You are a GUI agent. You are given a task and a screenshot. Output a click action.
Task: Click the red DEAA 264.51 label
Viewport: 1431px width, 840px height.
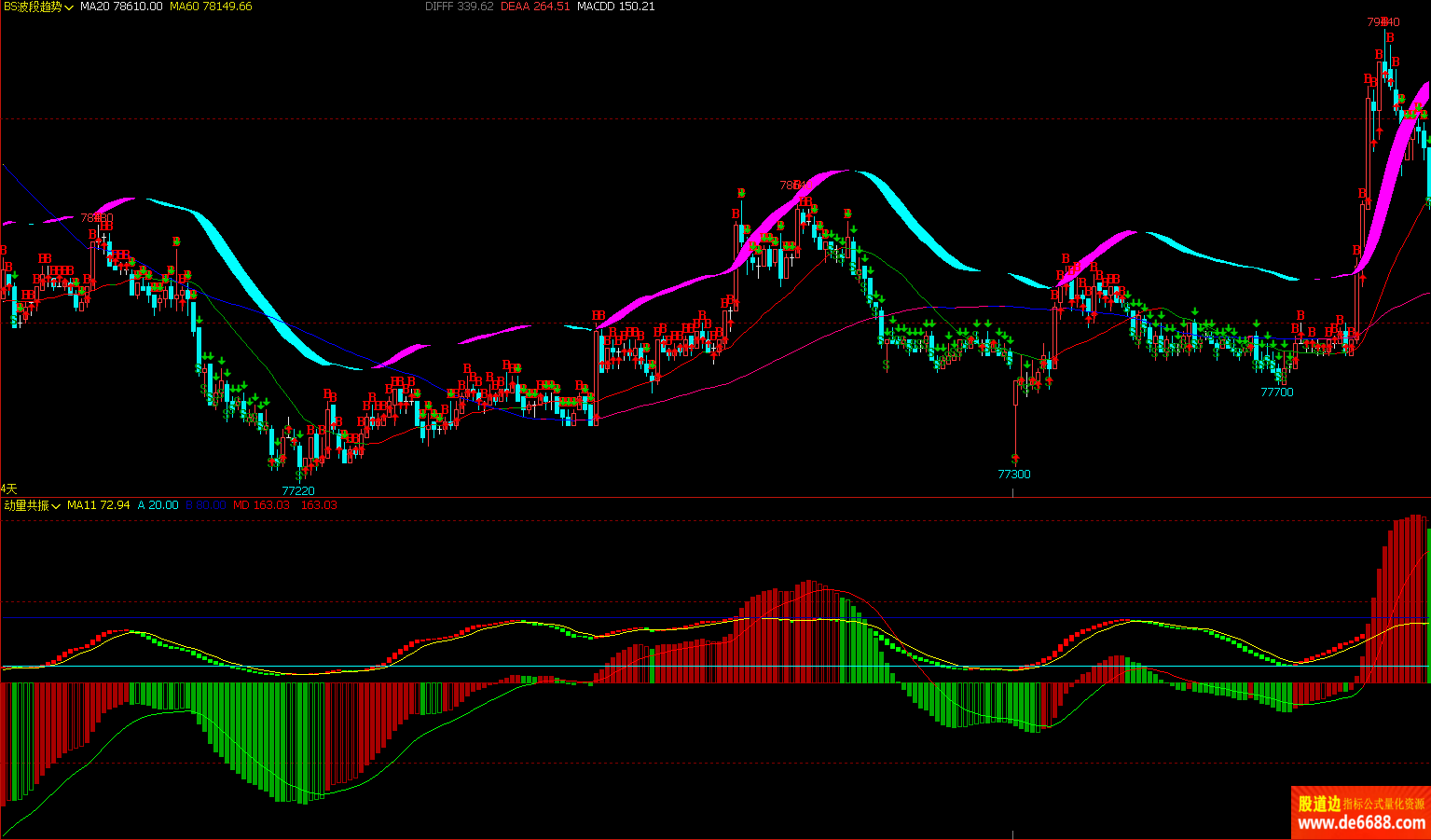(534, 7)
